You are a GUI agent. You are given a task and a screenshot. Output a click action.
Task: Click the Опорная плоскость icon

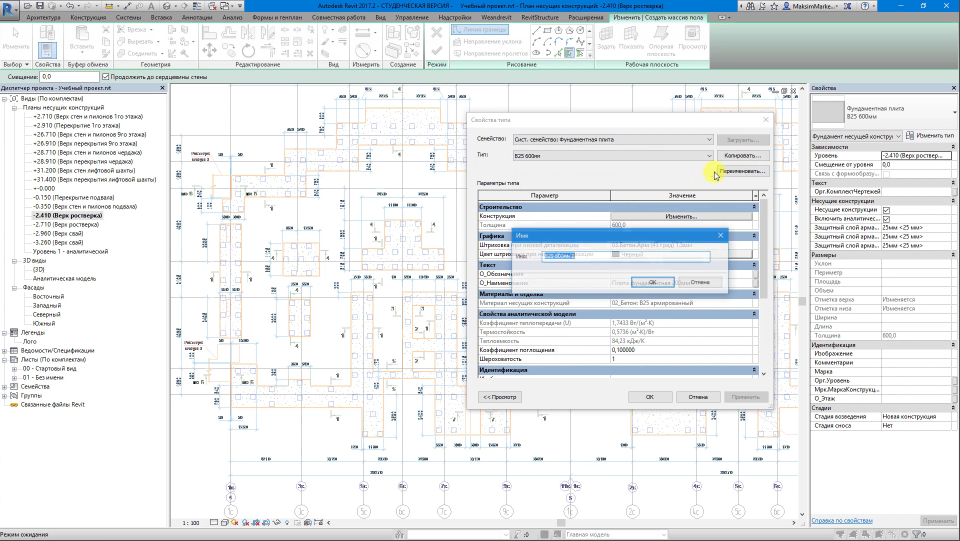pyautogui.click(x=661, y=41)
